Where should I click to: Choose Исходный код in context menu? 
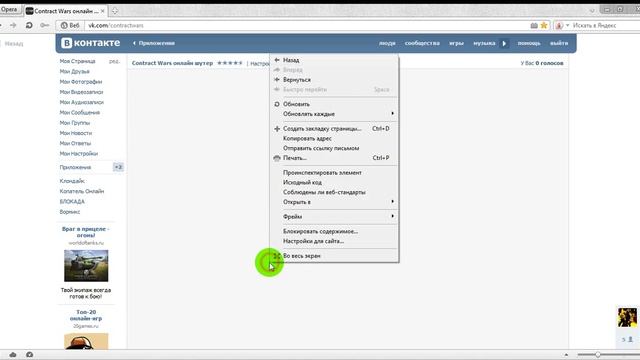point(334,182)
